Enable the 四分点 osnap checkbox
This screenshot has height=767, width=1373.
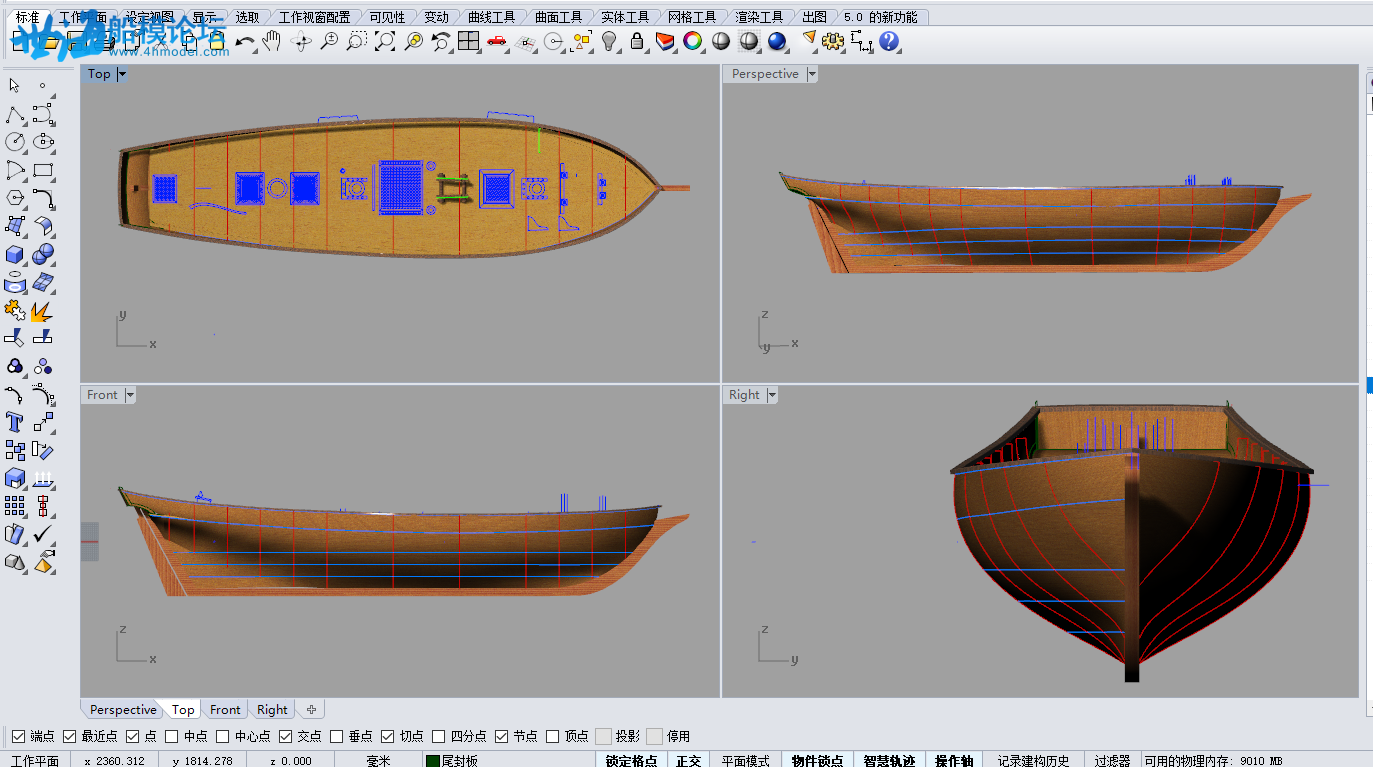click(x=439, y=736)
